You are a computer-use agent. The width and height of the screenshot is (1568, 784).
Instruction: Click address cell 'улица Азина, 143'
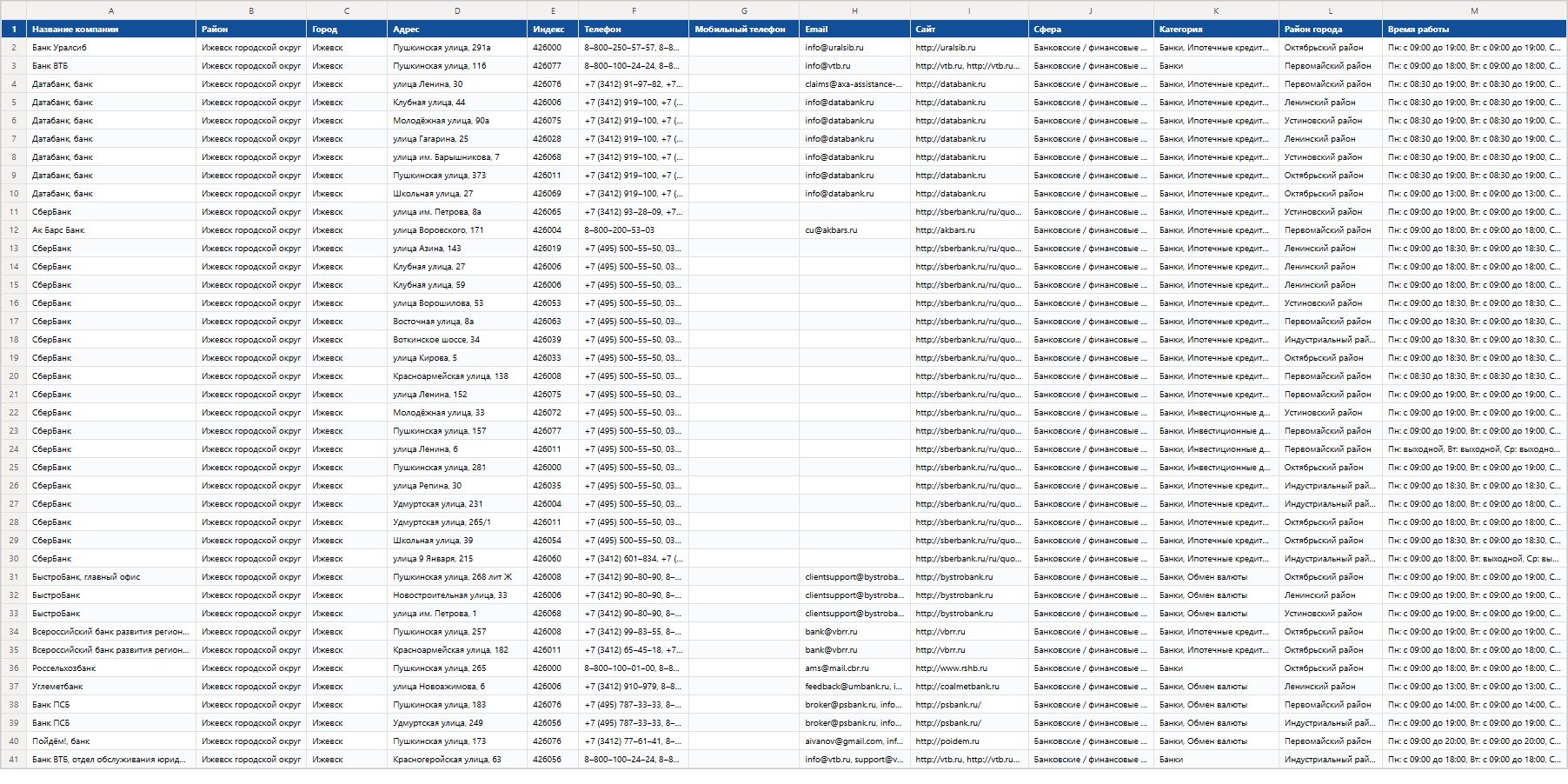(457, 249)
